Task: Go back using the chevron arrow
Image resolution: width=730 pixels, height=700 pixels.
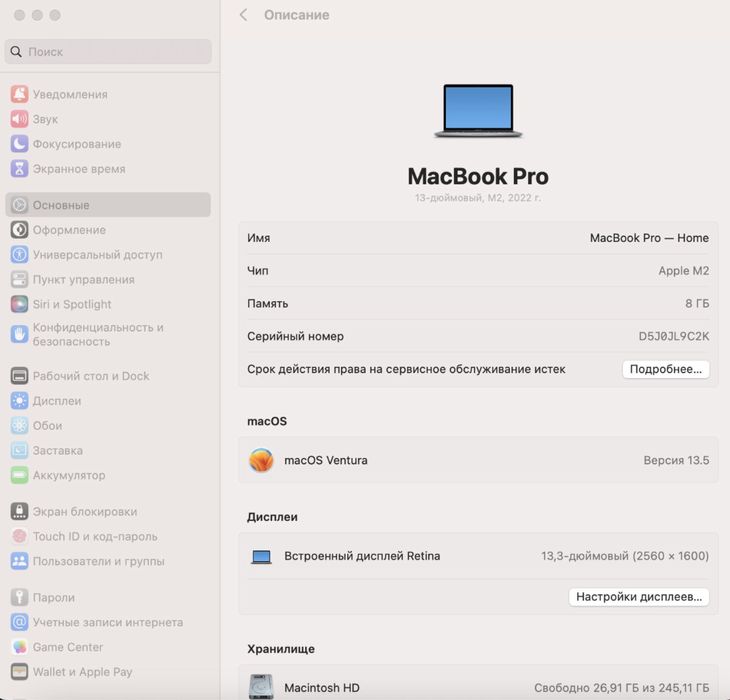Action: 243,15
